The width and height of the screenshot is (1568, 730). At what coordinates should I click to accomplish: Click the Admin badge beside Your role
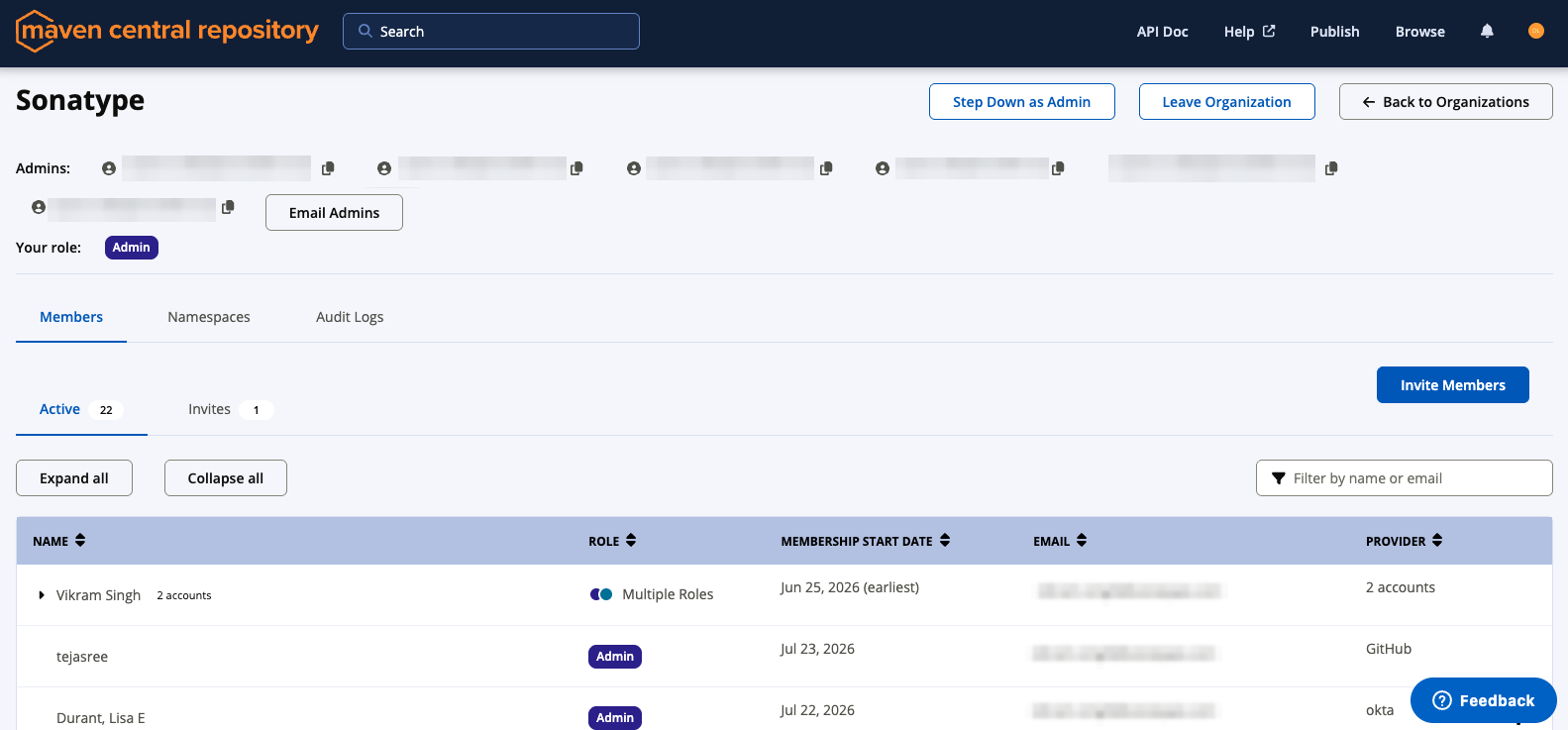[132, 248]
